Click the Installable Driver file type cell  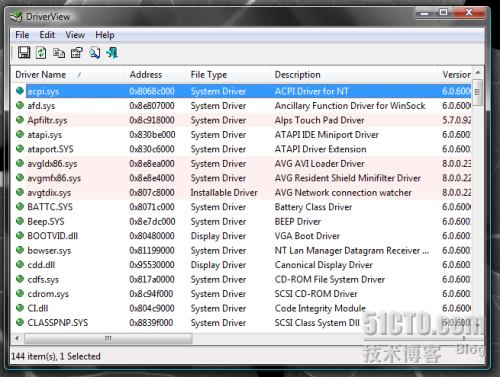(x=224, y=193)
